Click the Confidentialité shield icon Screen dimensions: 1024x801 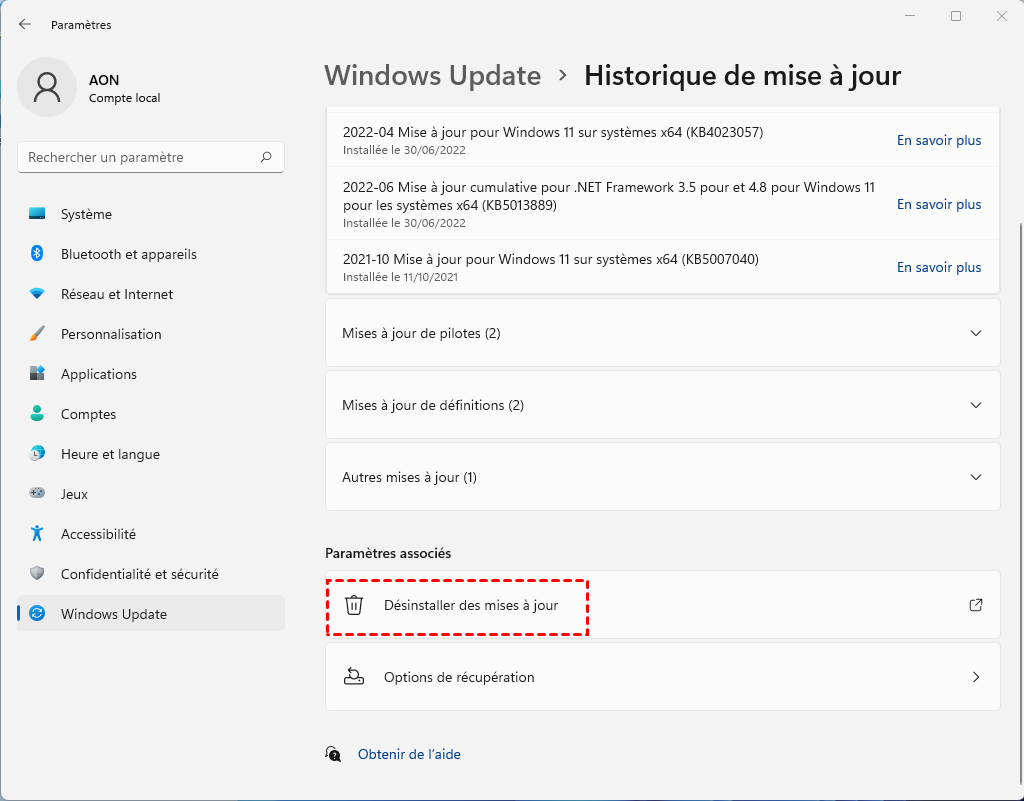[x=37, y=574]
